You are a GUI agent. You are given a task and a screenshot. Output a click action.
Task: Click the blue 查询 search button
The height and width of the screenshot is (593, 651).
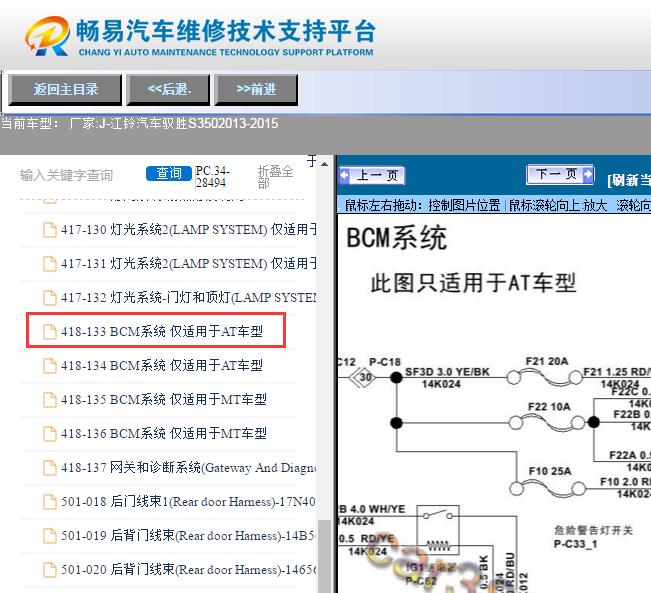point(169,173)
